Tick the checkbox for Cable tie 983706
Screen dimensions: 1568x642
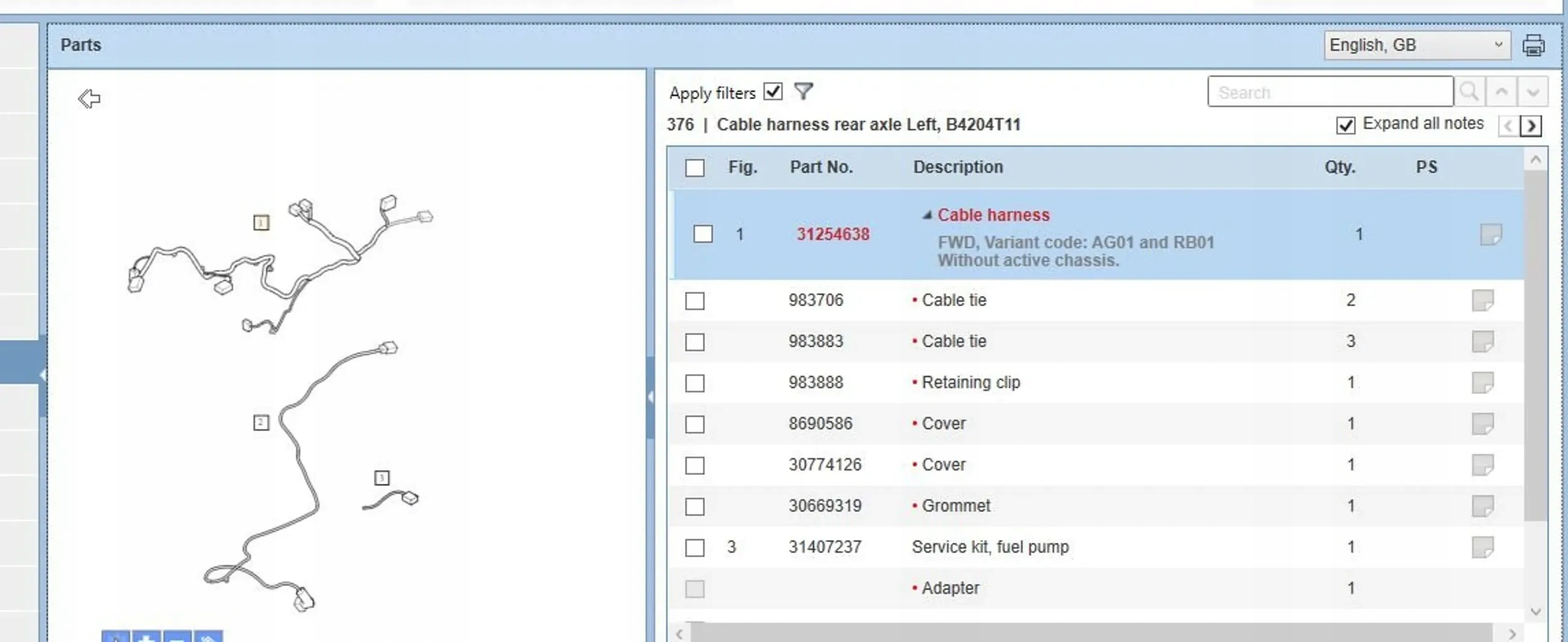[x=694, y=301]
